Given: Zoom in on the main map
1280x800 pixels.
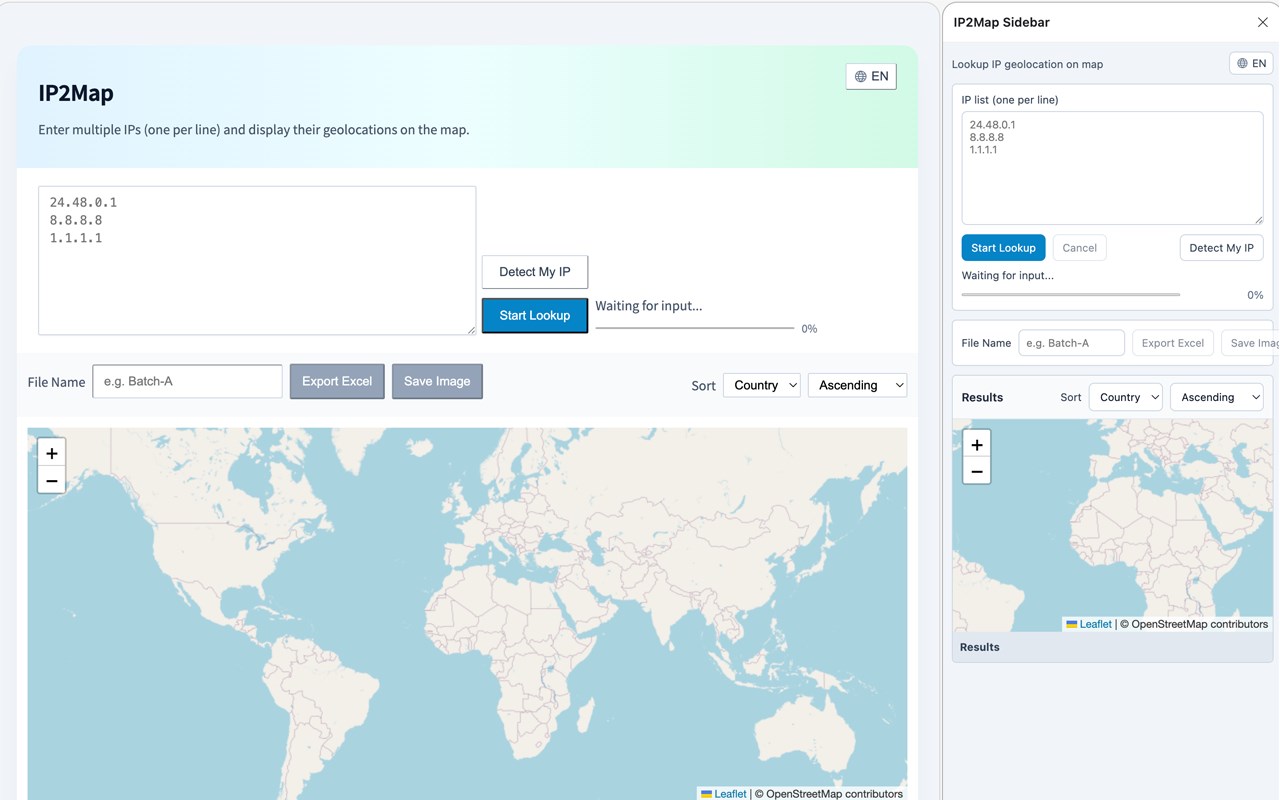Looking at the screenshot, I should point(52,453).
